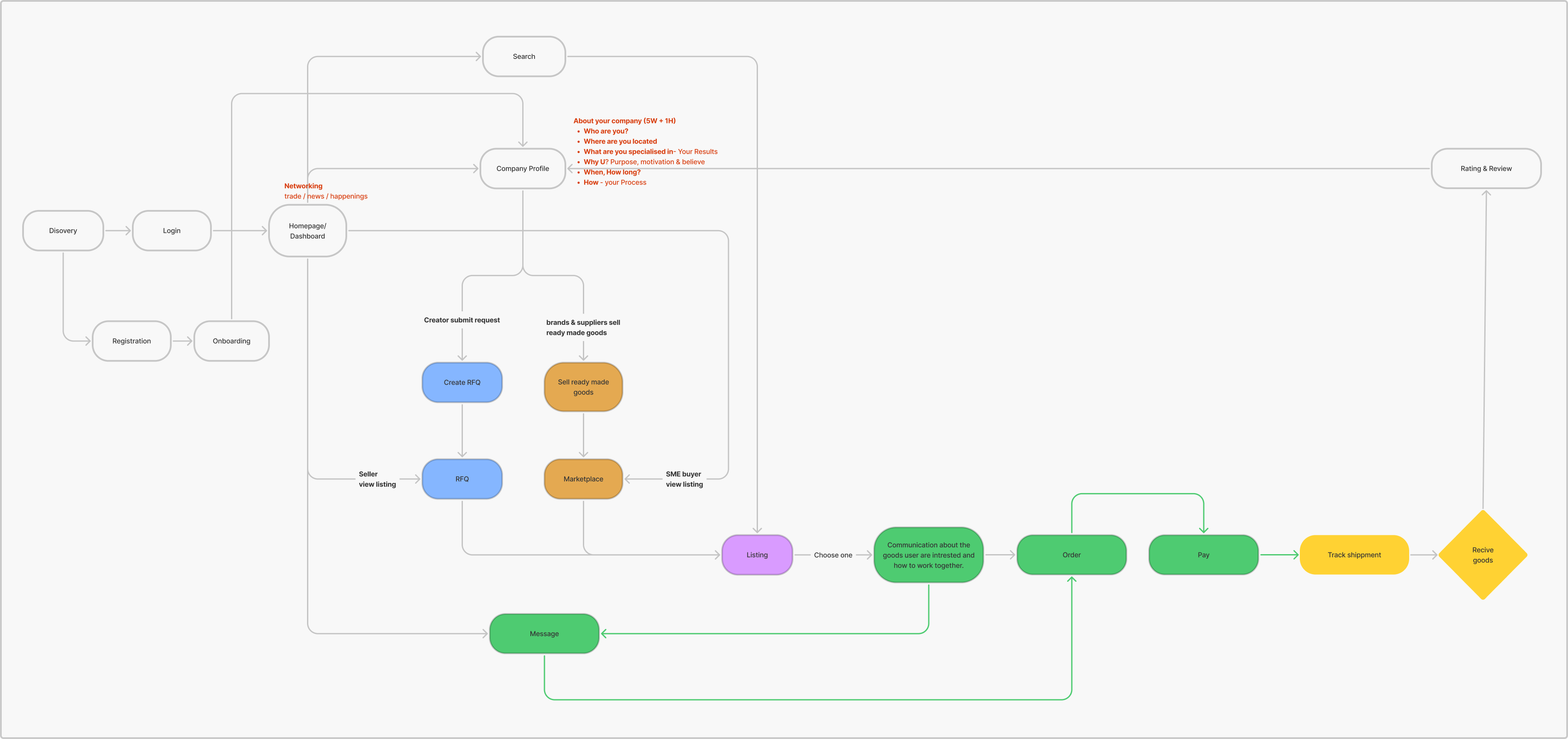Select the yellow Track shippment node

click(1354, 555)
